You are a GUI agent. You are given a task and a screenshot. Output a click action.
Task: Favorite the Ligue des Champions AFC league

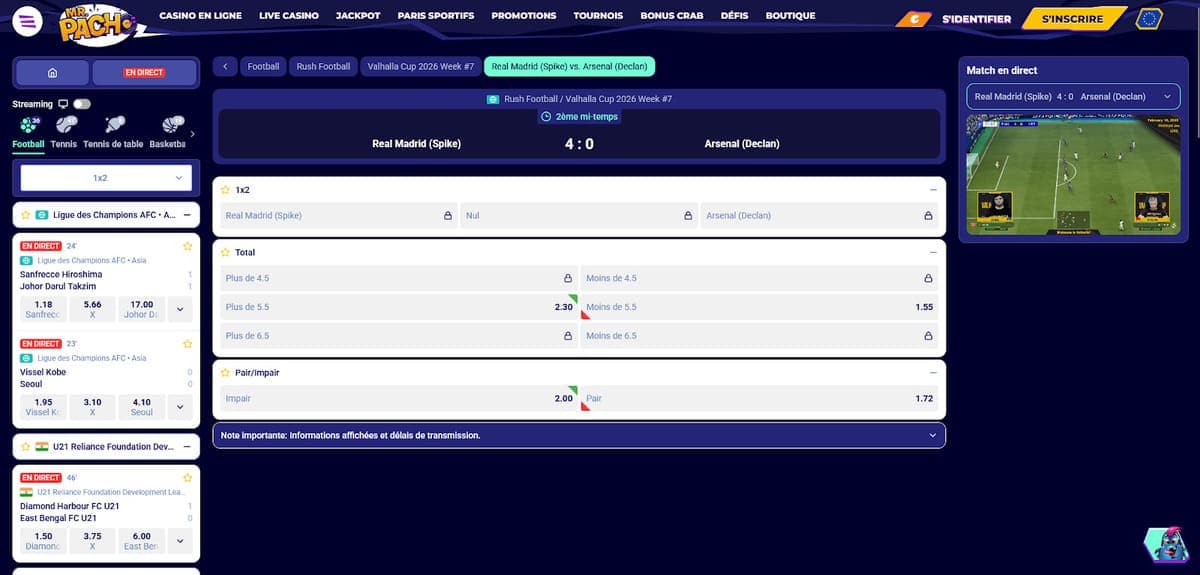click(25, 215)
